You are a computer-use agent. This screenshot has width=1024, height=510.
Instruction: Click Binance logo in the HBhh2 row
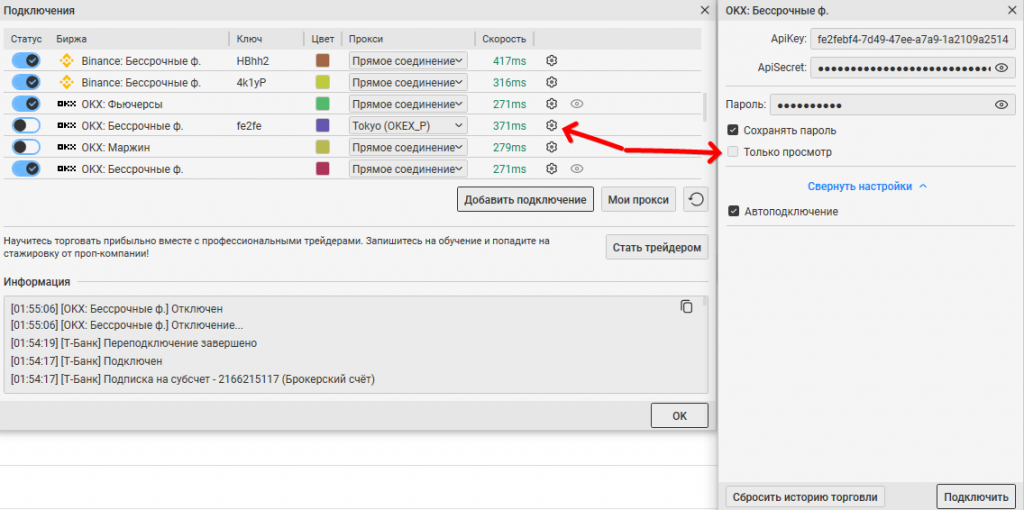pyautogui.click(x=66, y=61)
